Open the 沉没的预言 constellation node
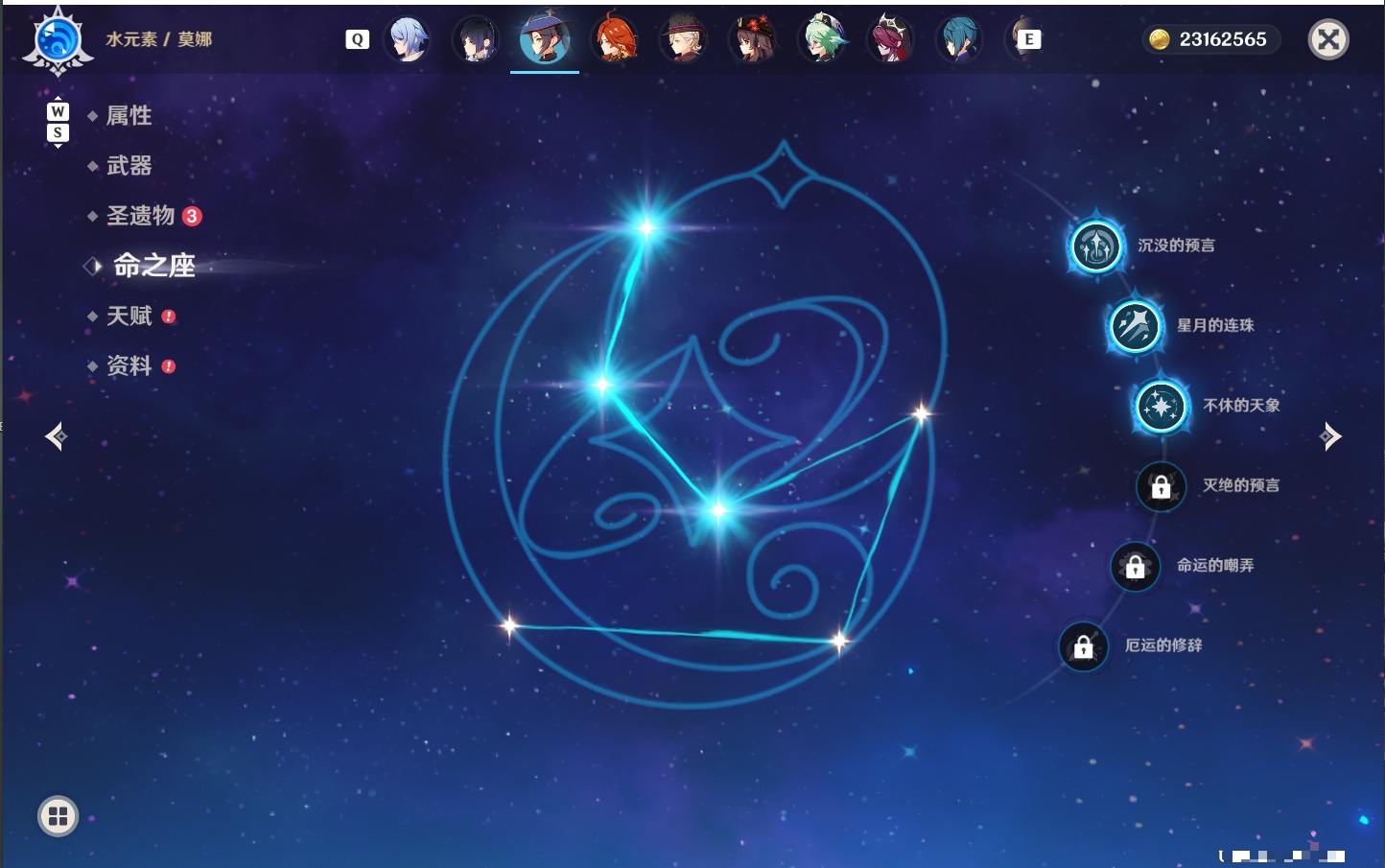Viewport: 1385px width, 868px height. [x=1096, y=246]
